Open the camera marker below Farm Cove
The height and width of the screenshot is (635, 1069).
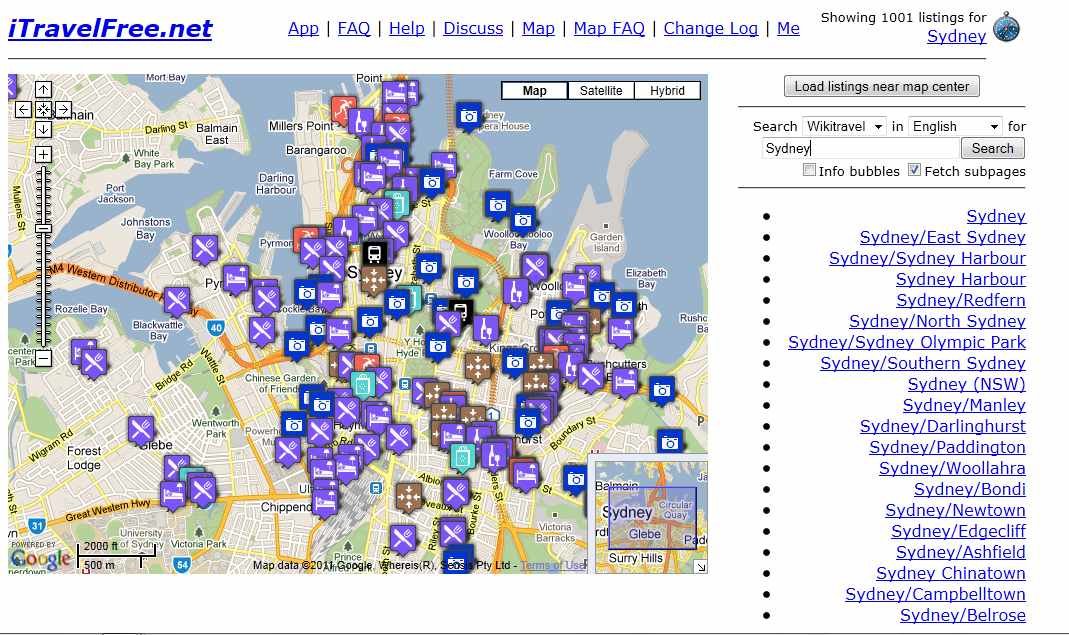[x=498, y=205]
